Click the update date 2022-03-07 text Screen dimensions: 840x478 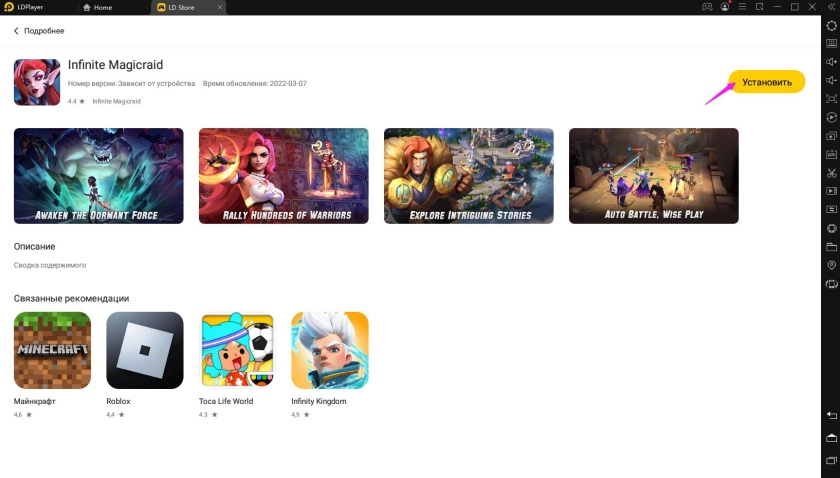(288, 84)
